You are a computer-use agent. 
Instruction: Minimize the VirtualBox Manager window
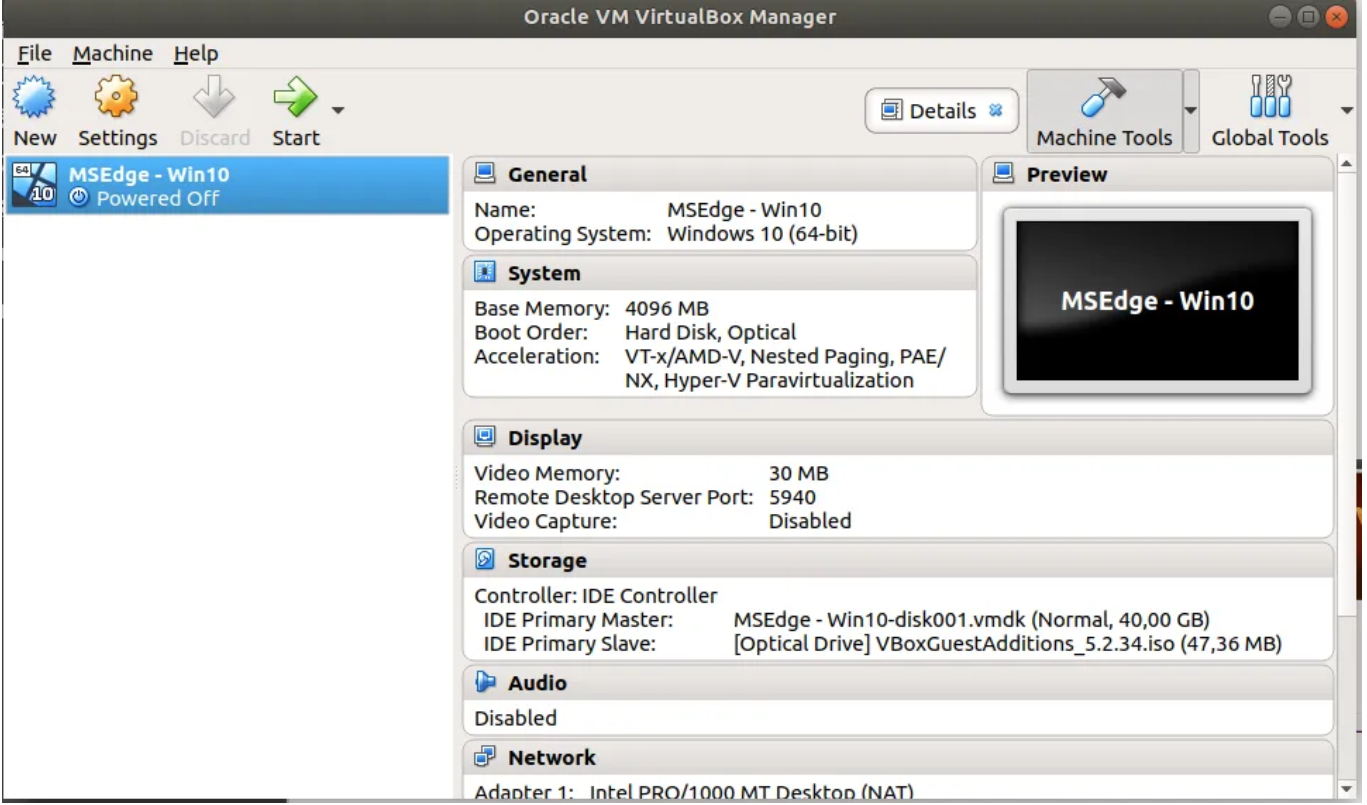(x=1281, y=17)
